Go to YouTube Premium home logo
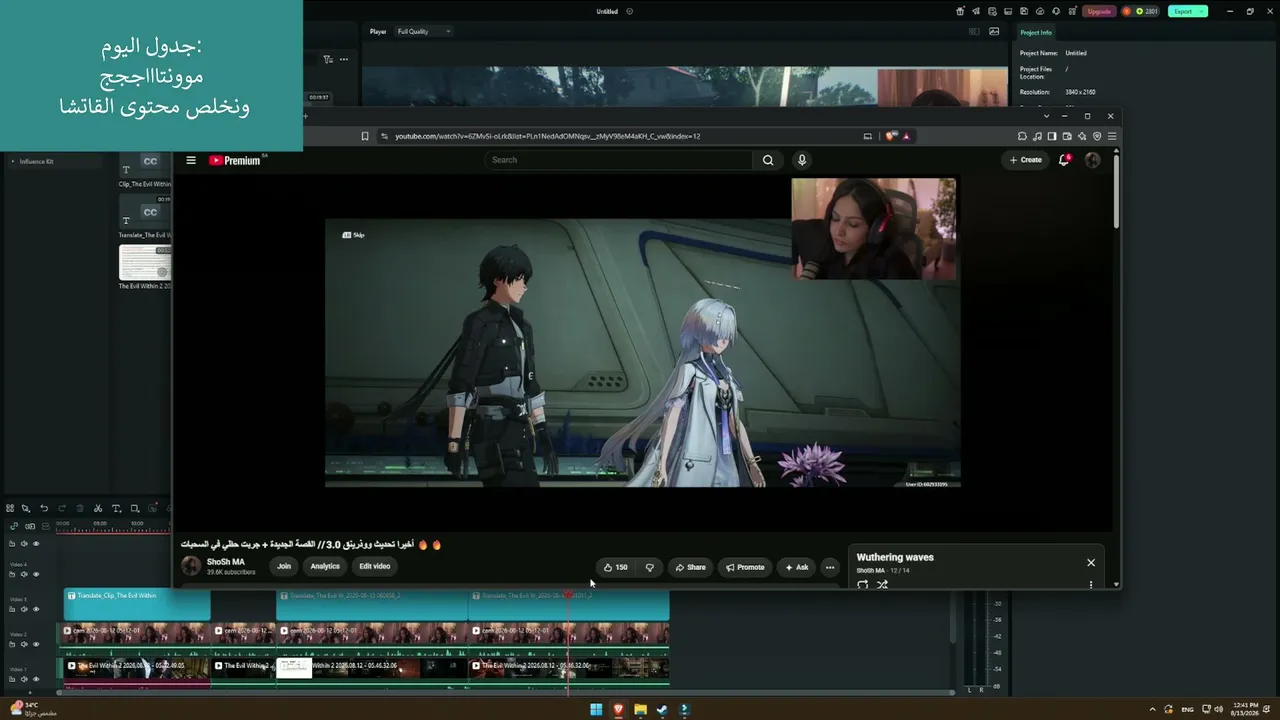 236,160
